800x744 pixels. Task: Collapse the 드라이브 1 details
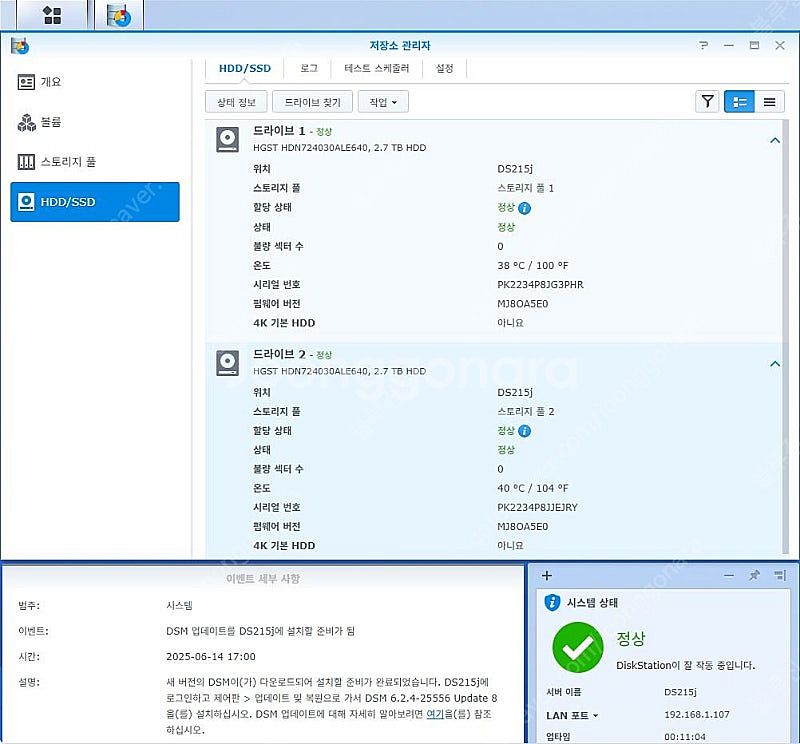[774, 141]
